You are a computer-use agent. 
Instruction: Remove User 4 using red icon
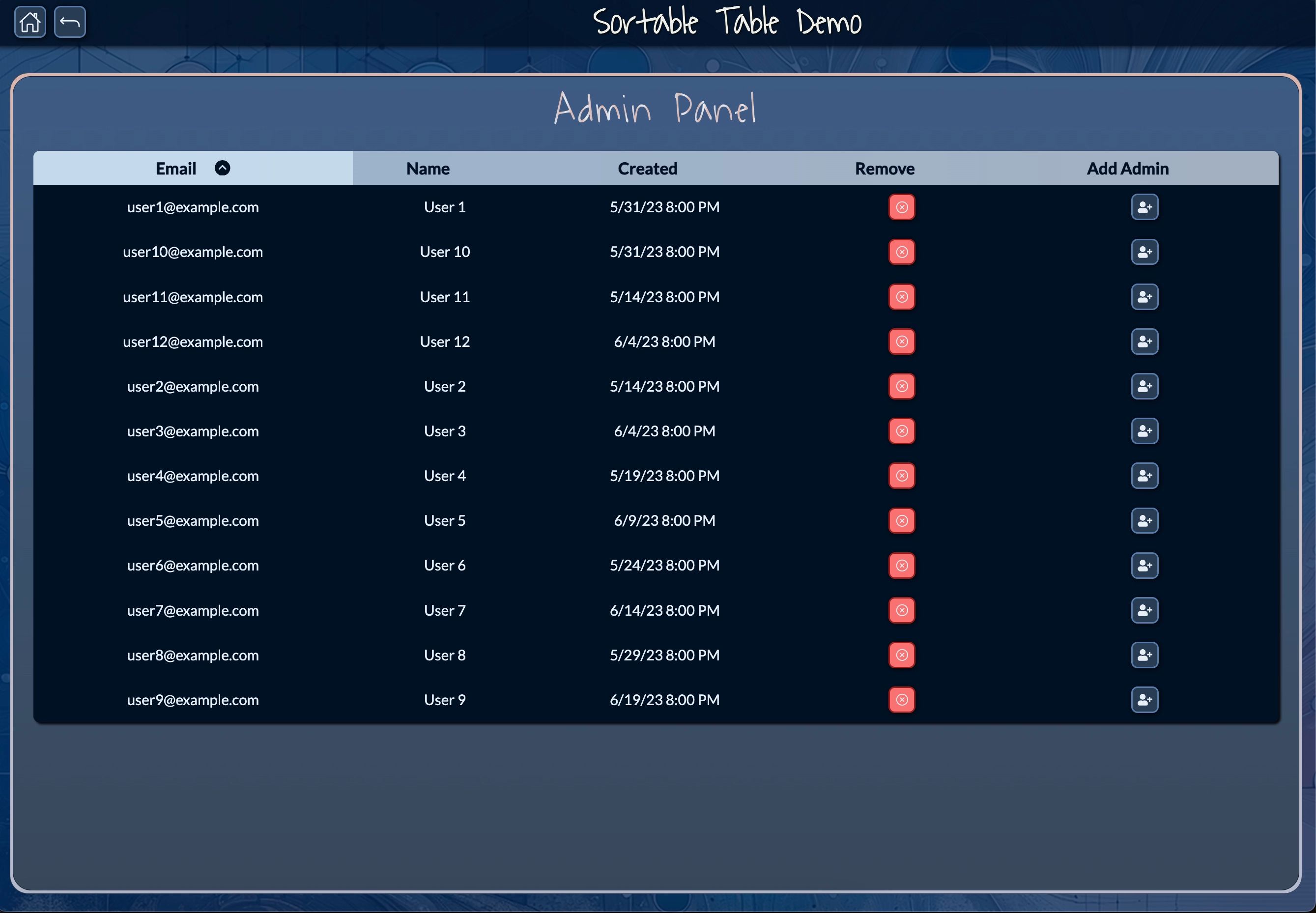[901, 476]
